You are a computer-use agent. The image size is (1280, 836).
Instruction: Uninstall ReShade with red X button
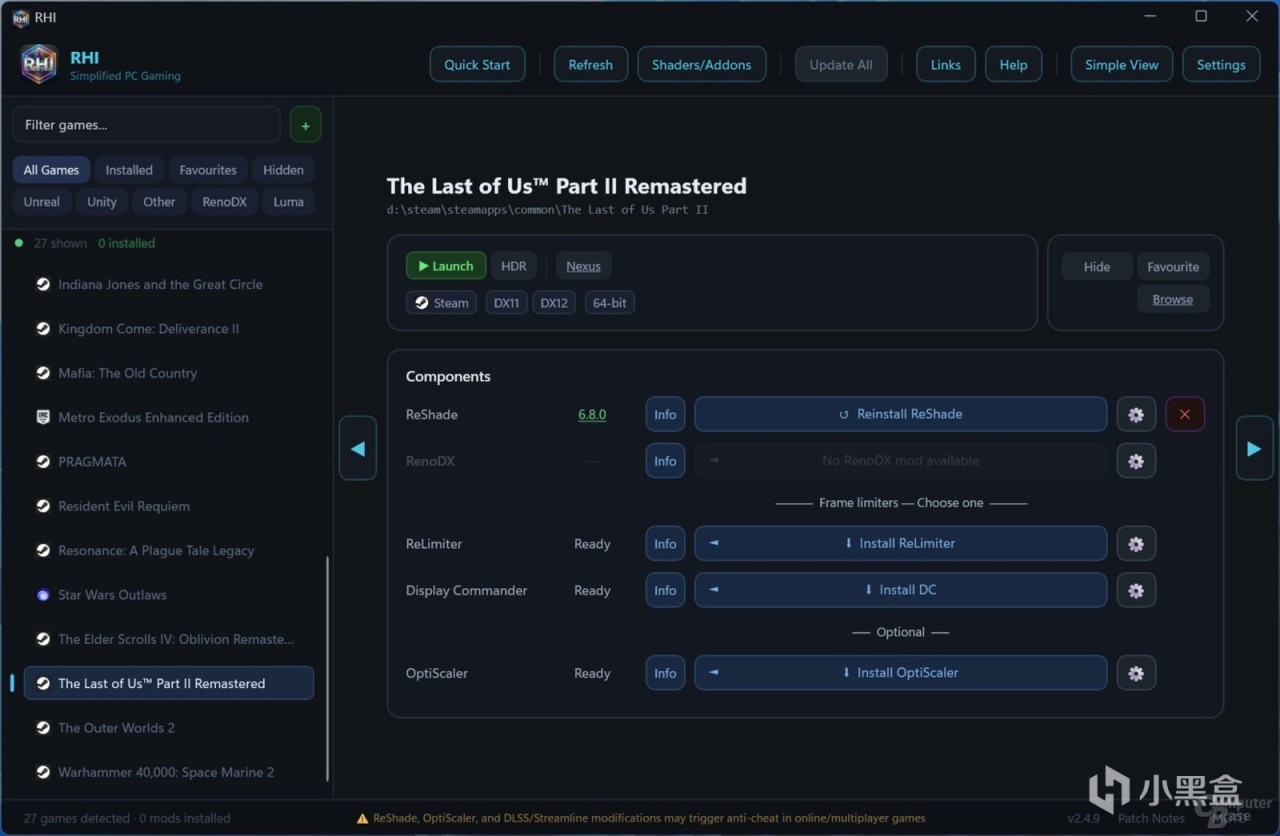pyautogui.click(x=1185, y=414)
